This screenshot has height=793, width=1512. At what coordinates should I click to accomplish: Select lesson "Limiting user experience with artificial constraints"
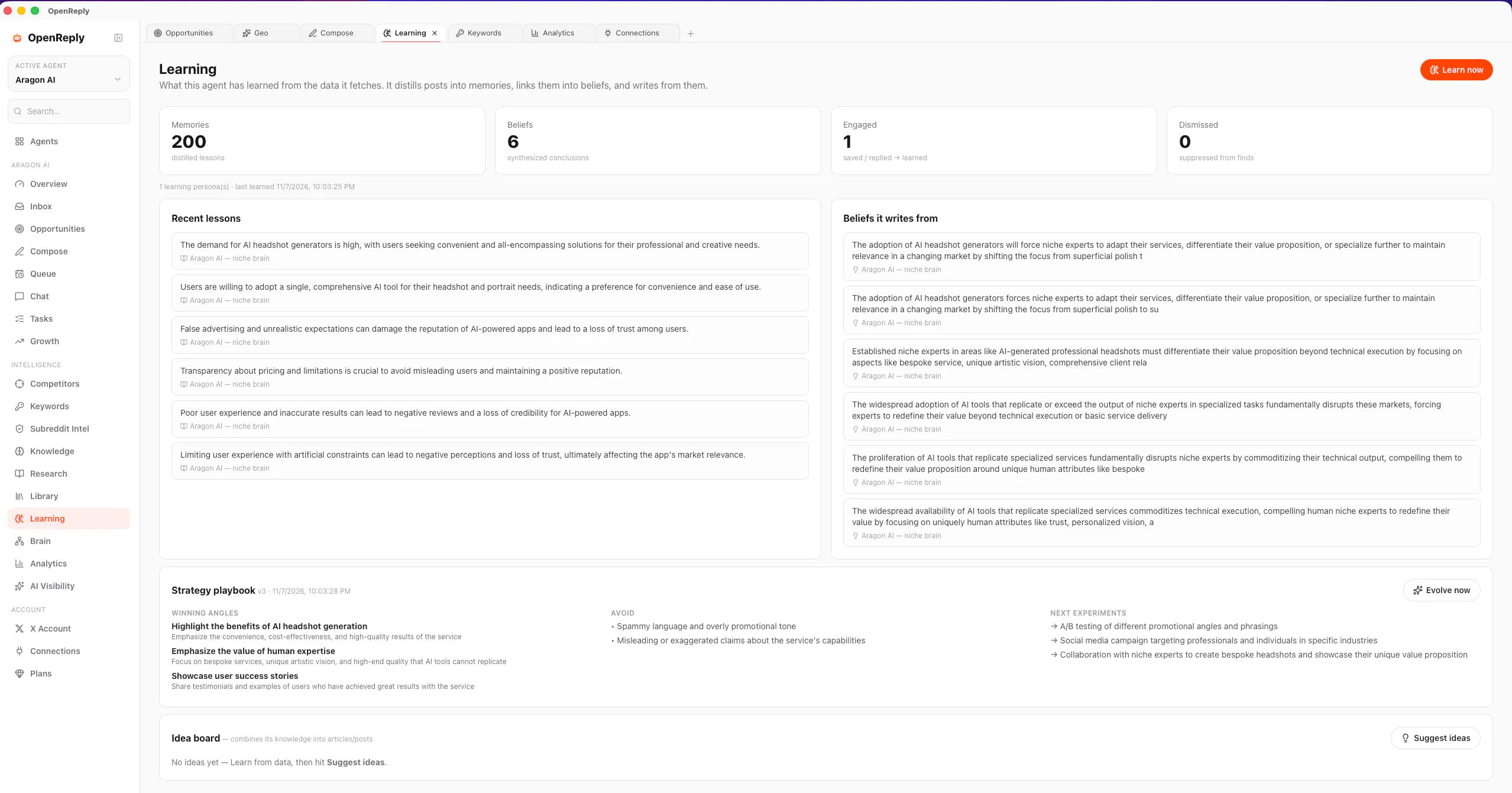[490, 461]
